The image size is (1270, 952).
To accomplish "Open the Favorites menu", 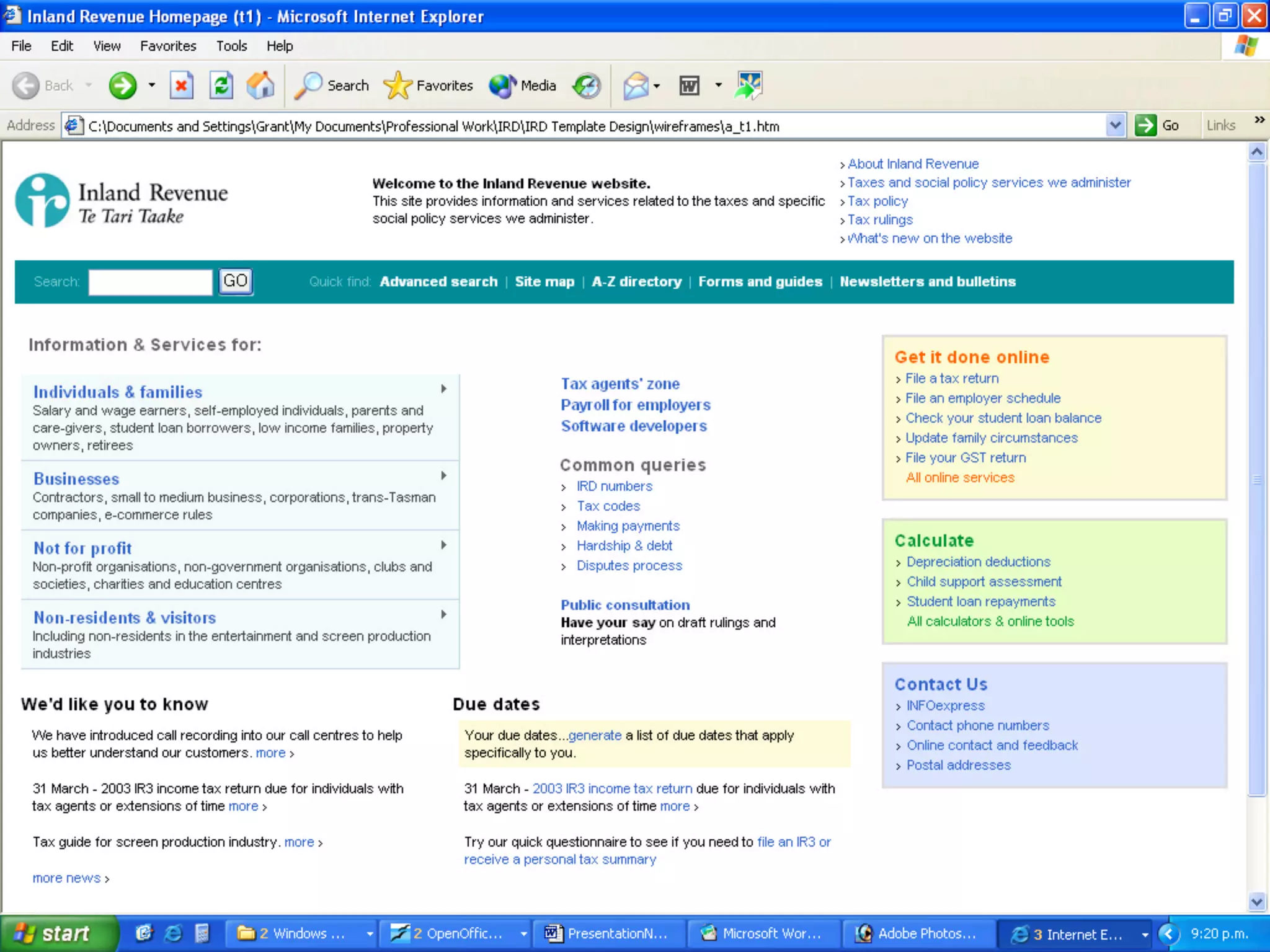I will pyautogui.click(x=168, y=46).
